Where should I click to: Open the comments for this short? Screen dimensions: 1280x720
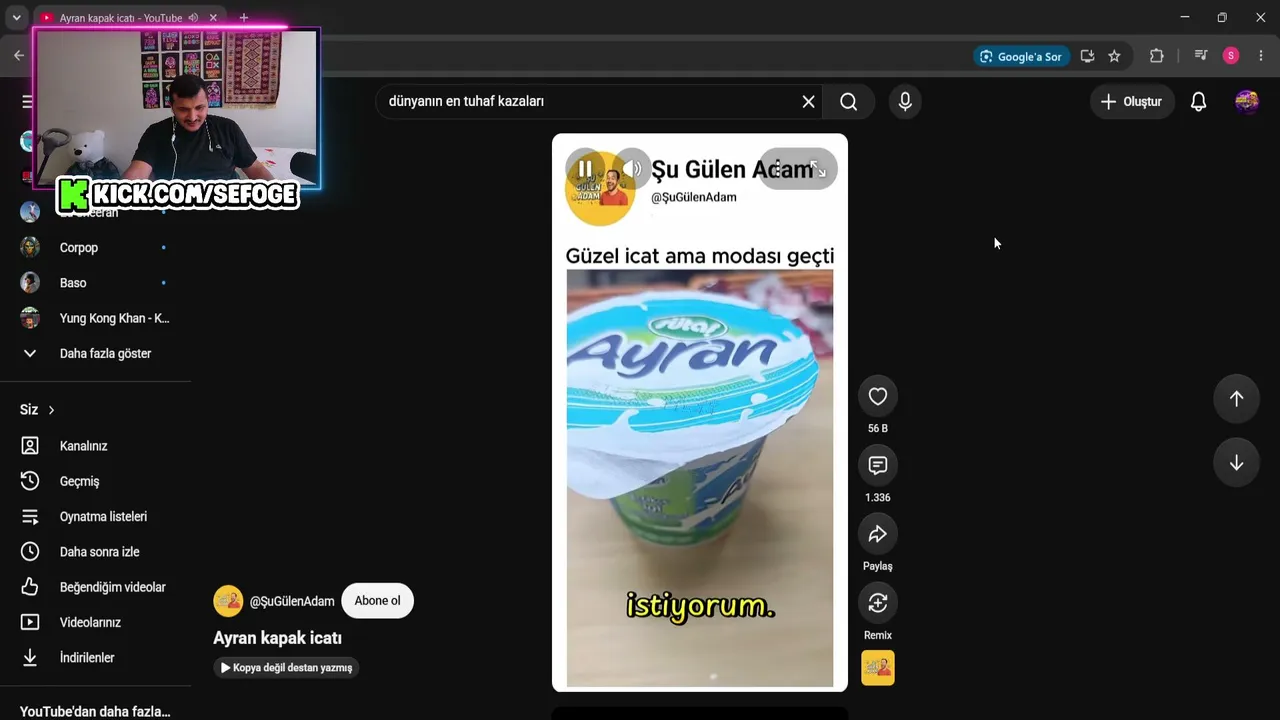(878, 465)
